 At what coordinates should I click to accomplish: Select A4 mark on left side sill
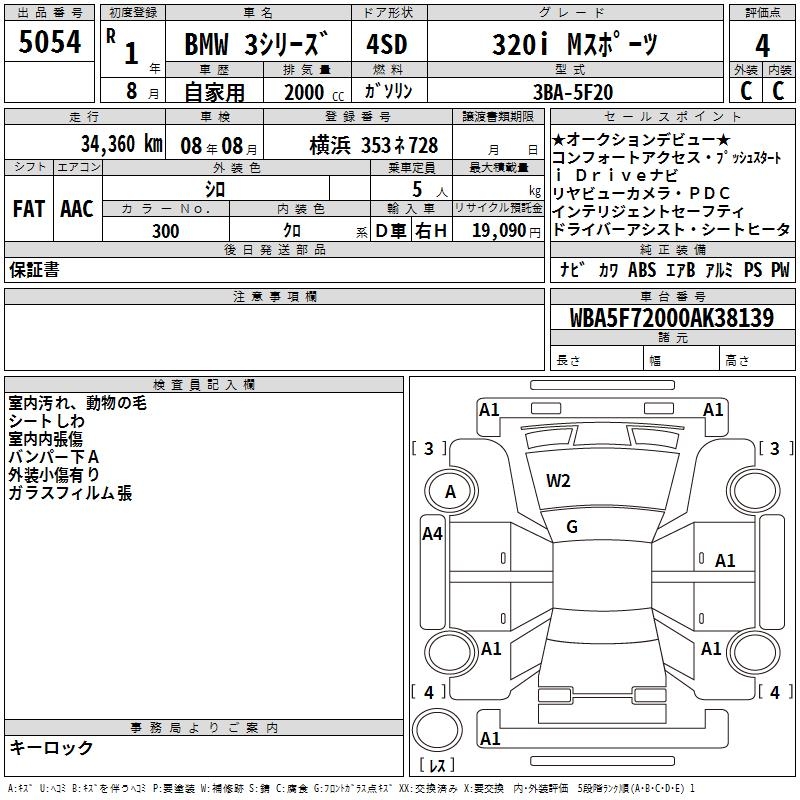point(433,534)
